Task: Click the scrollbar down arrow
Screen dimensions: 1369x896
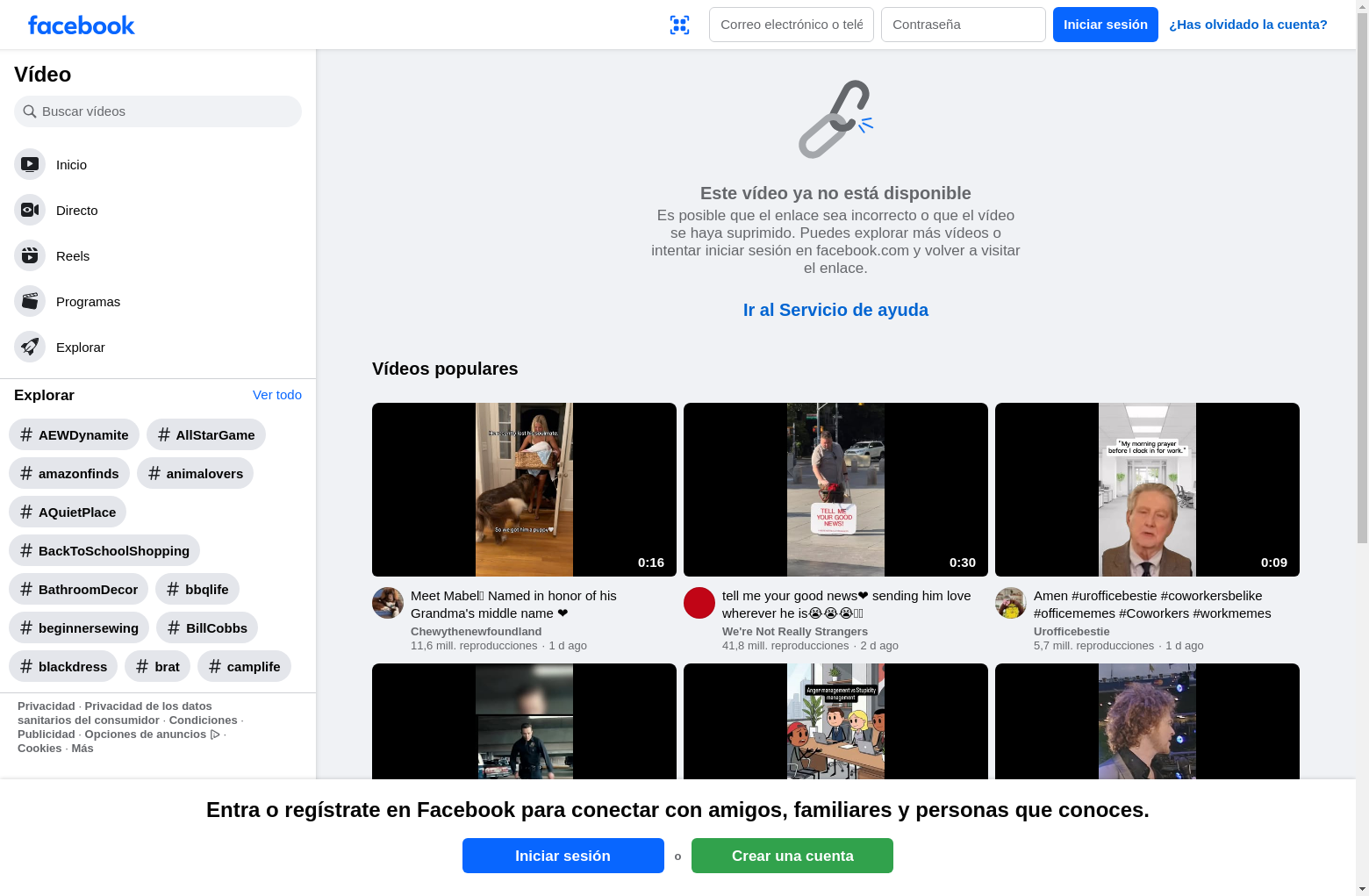Action: (1362, 889)
